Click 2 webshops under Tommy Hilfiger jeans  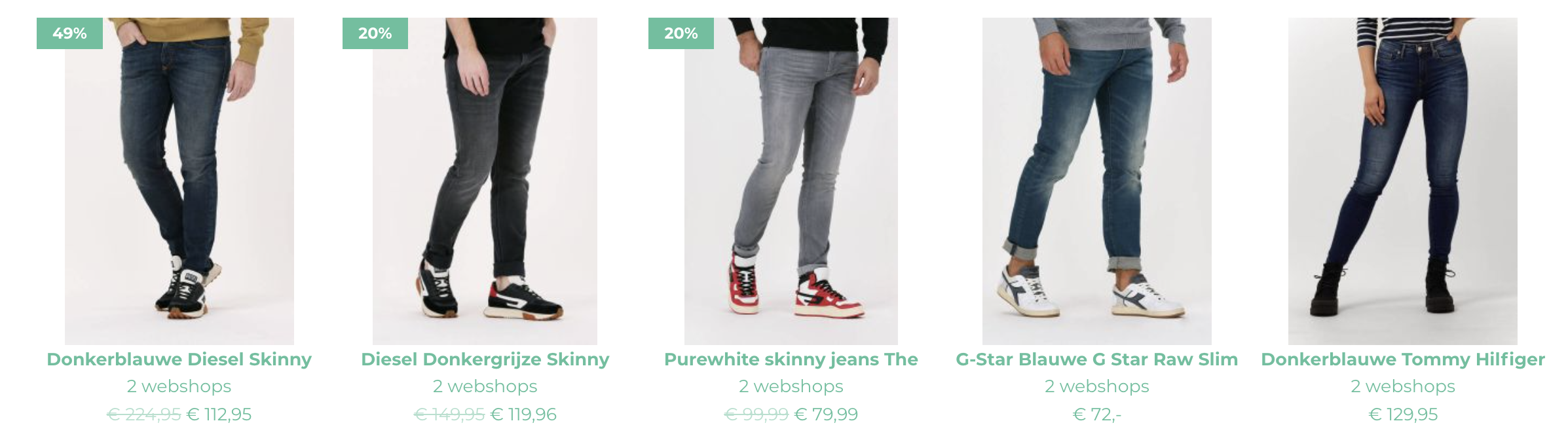pos(1403,386)
